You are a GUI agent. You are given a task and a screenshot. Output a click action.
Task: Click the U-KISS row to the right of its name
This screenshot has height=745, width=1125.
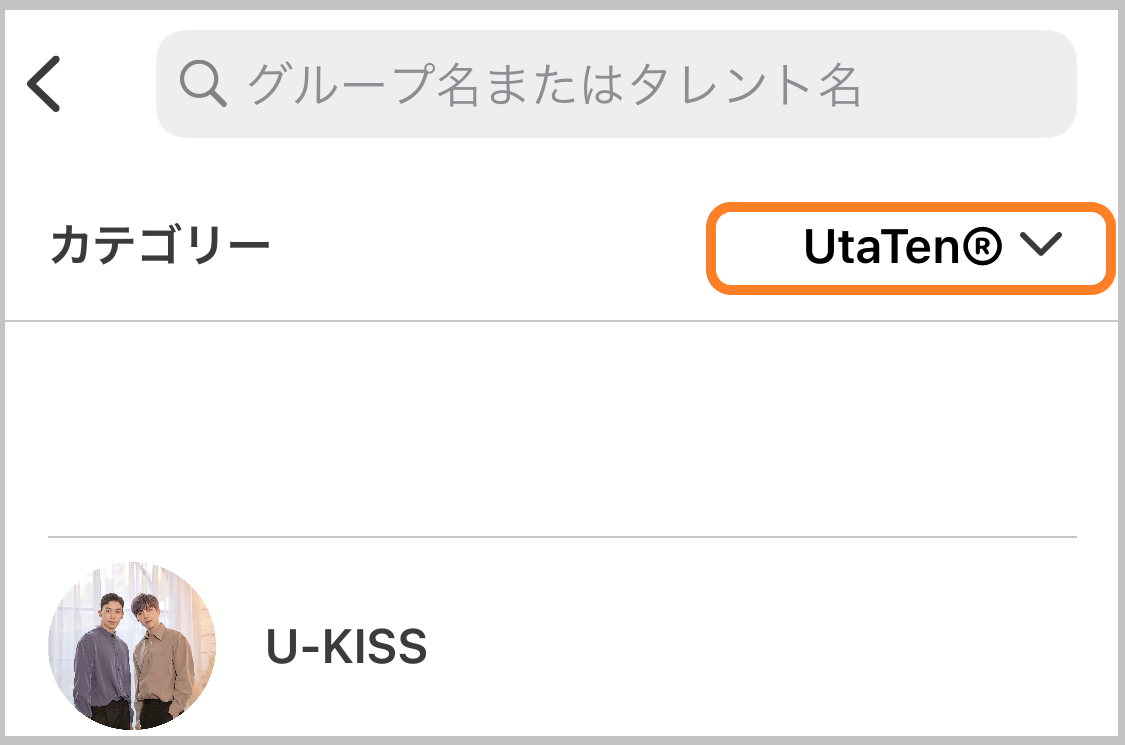(752, 646)
